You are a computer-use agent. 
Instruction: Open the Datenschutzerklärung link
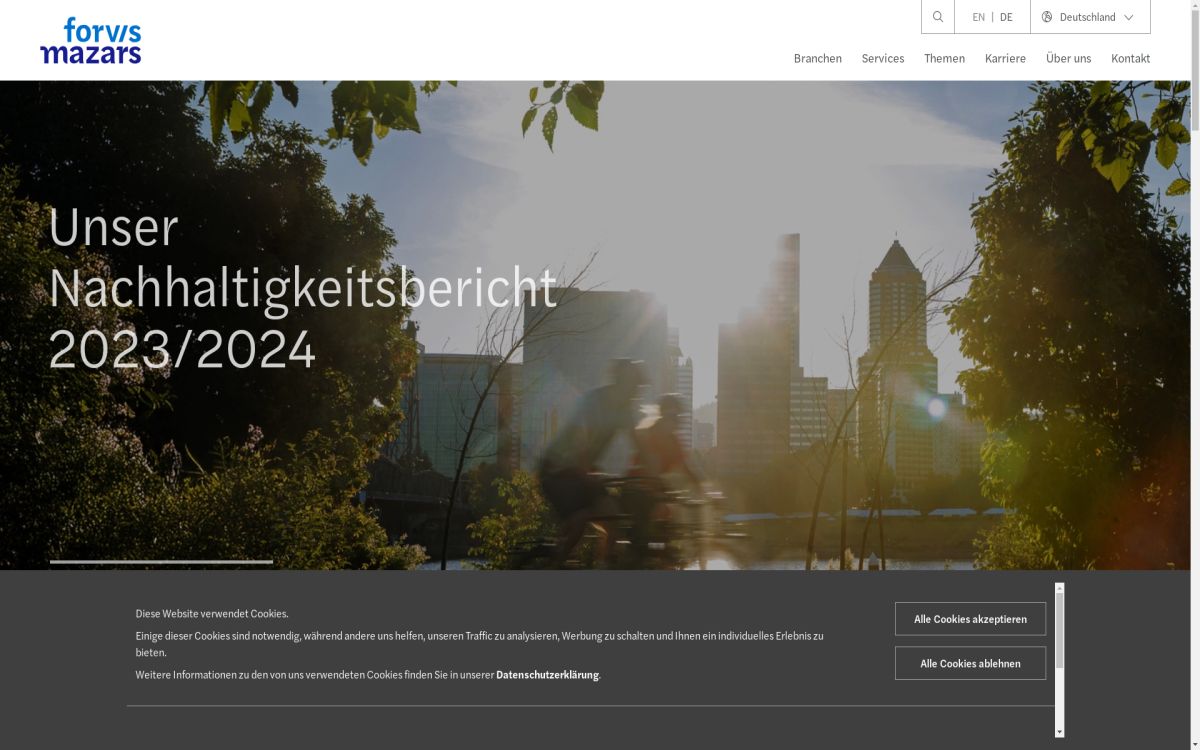tap(548, 674)
